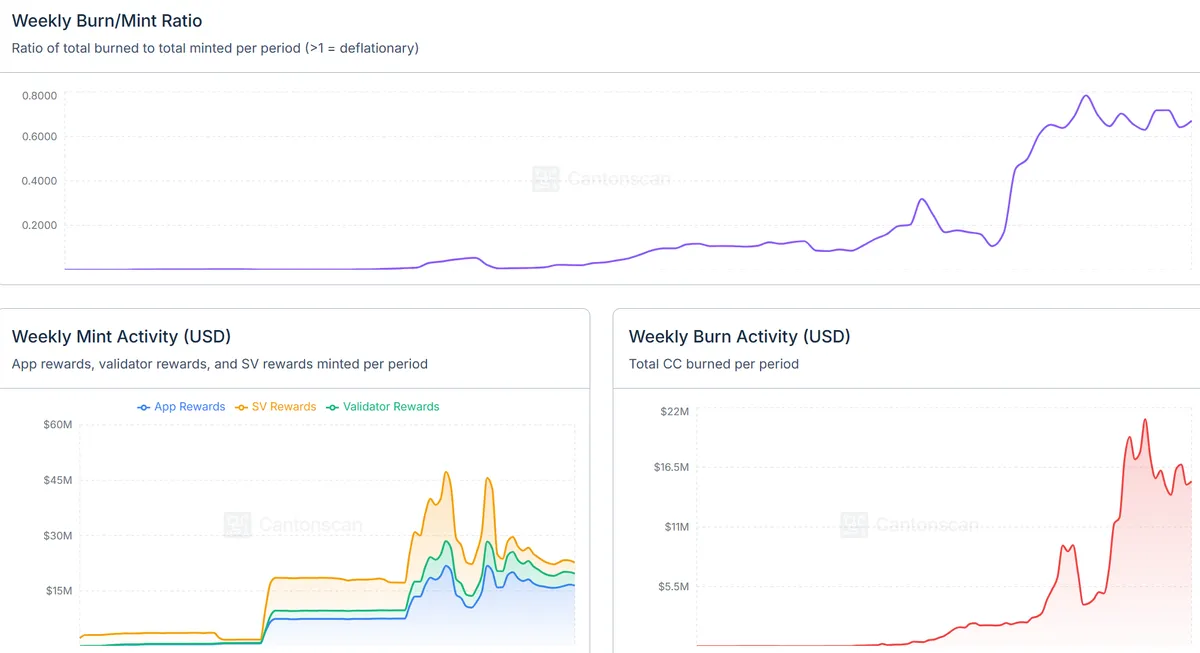Toggle the SV Rewards legend series
Screen dimensions: 1200x653
pyautogui.click(x=275, y=407)
